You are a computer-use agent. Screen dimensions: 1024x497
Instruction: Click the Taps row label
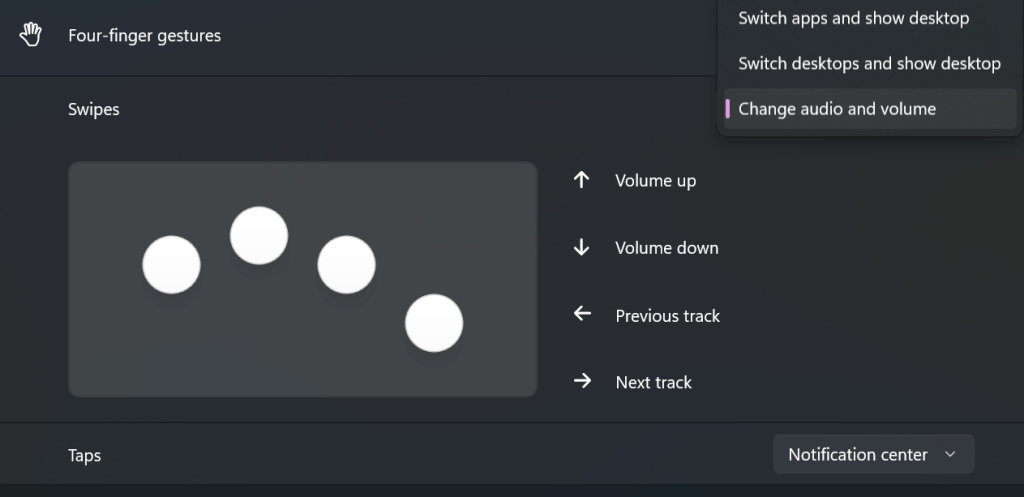[85, 455]
